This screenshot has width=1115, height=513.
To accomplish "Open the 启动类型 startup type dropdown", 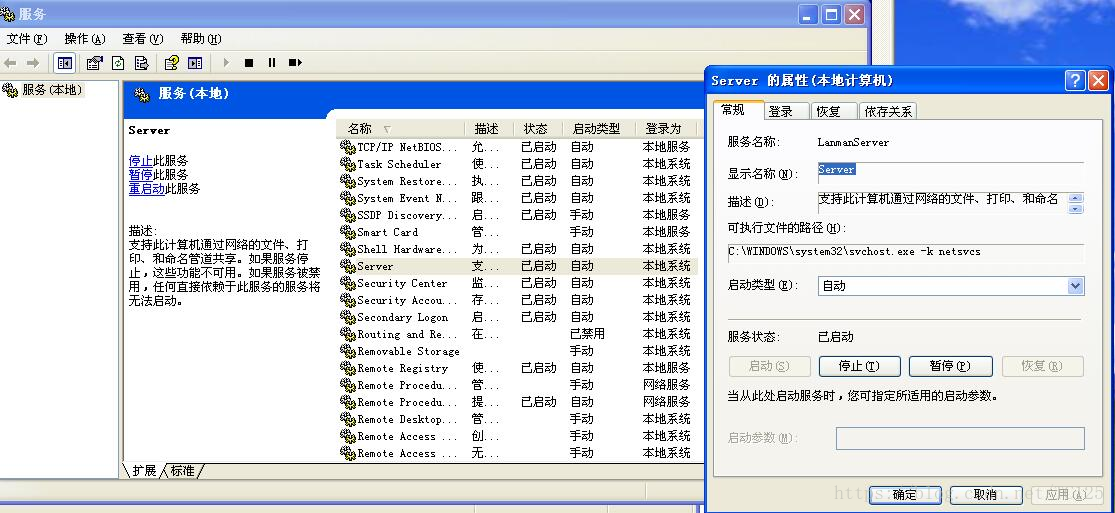I will [x=1075, y=286].
